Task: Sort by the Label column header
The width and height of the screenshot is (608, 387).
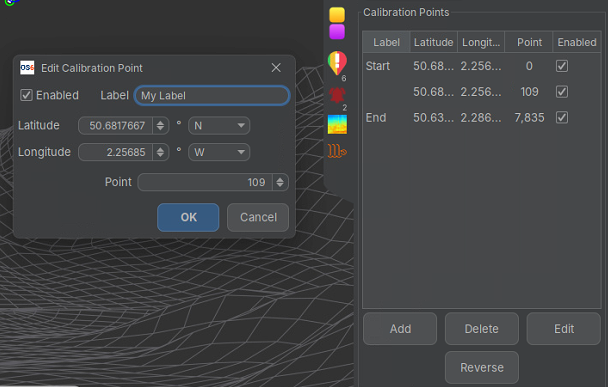Action: (x=386, y=42)
